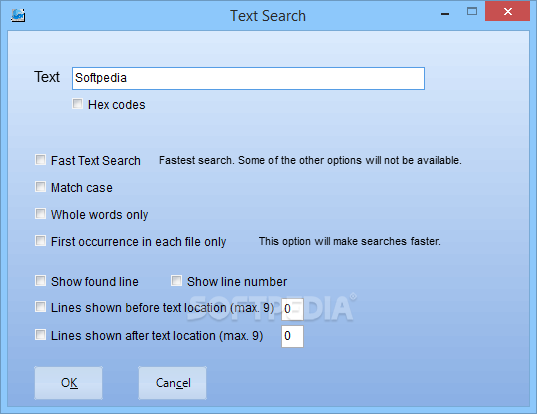Click the 'This option will make searches faster.' note
537x414 pixels.
350,241
